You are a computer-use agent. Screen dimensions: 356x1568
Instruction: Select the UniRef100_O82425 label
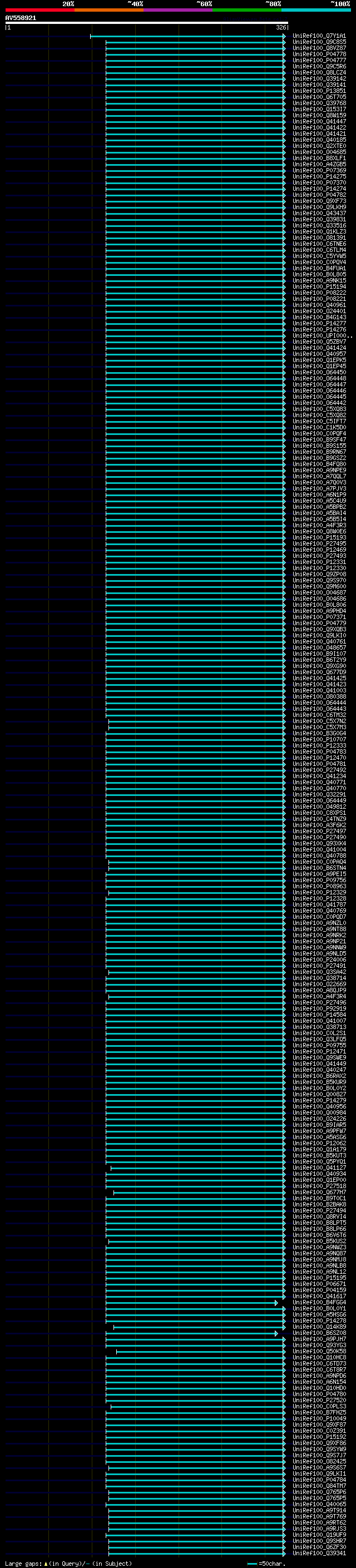click(x=319, y=1461)
